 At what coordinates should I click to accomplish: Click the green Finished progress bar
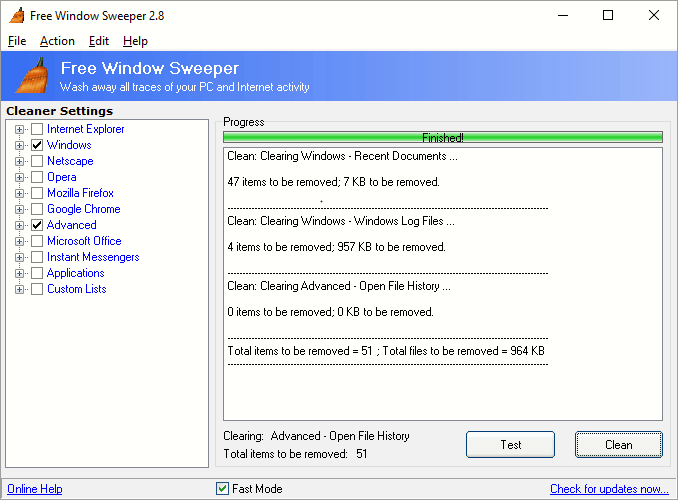click(443, 138)
